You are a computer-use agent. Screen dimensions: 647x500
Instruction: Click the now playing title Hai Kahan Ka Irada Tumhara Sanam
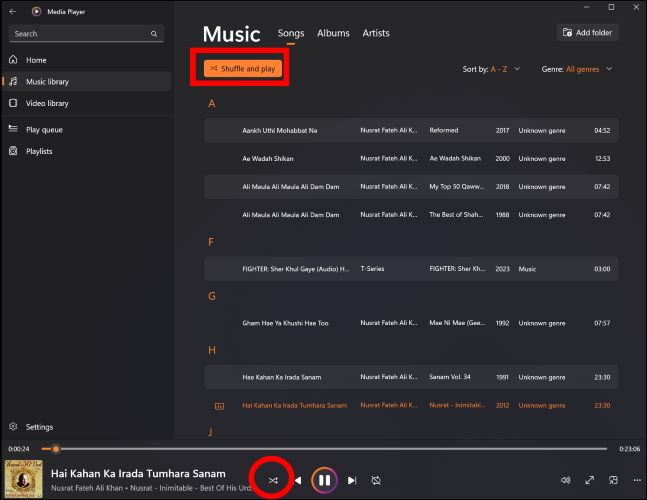138,474
